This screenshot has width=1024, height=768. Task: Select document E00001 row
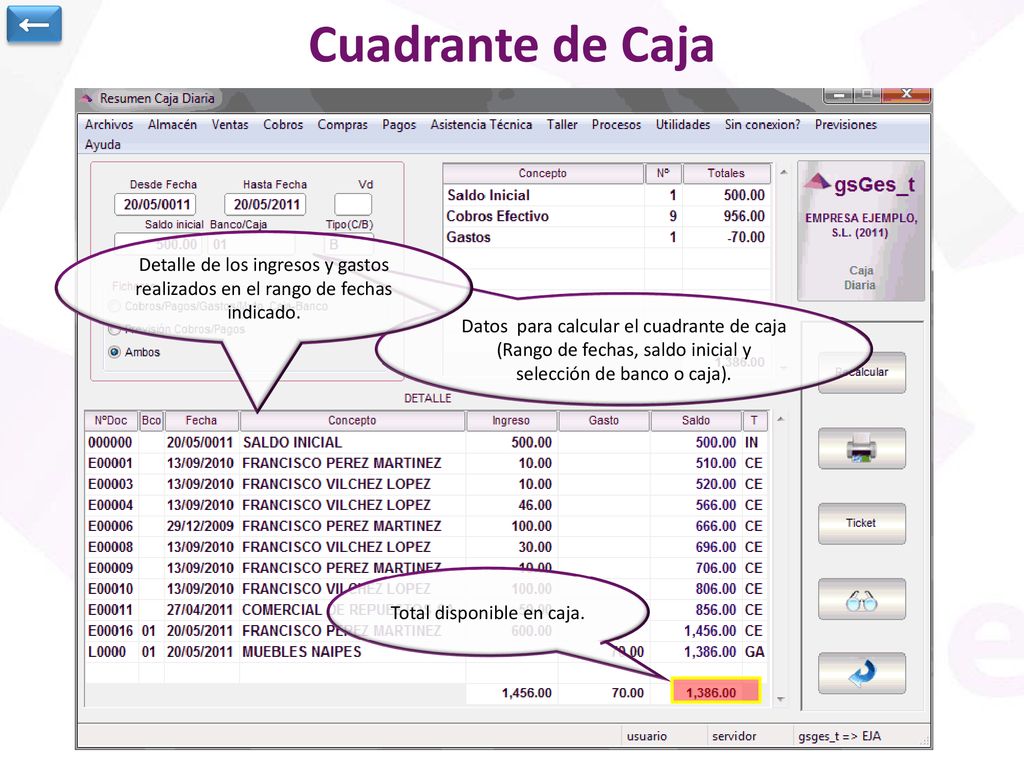pyautogui.click(x=426, y=463)
